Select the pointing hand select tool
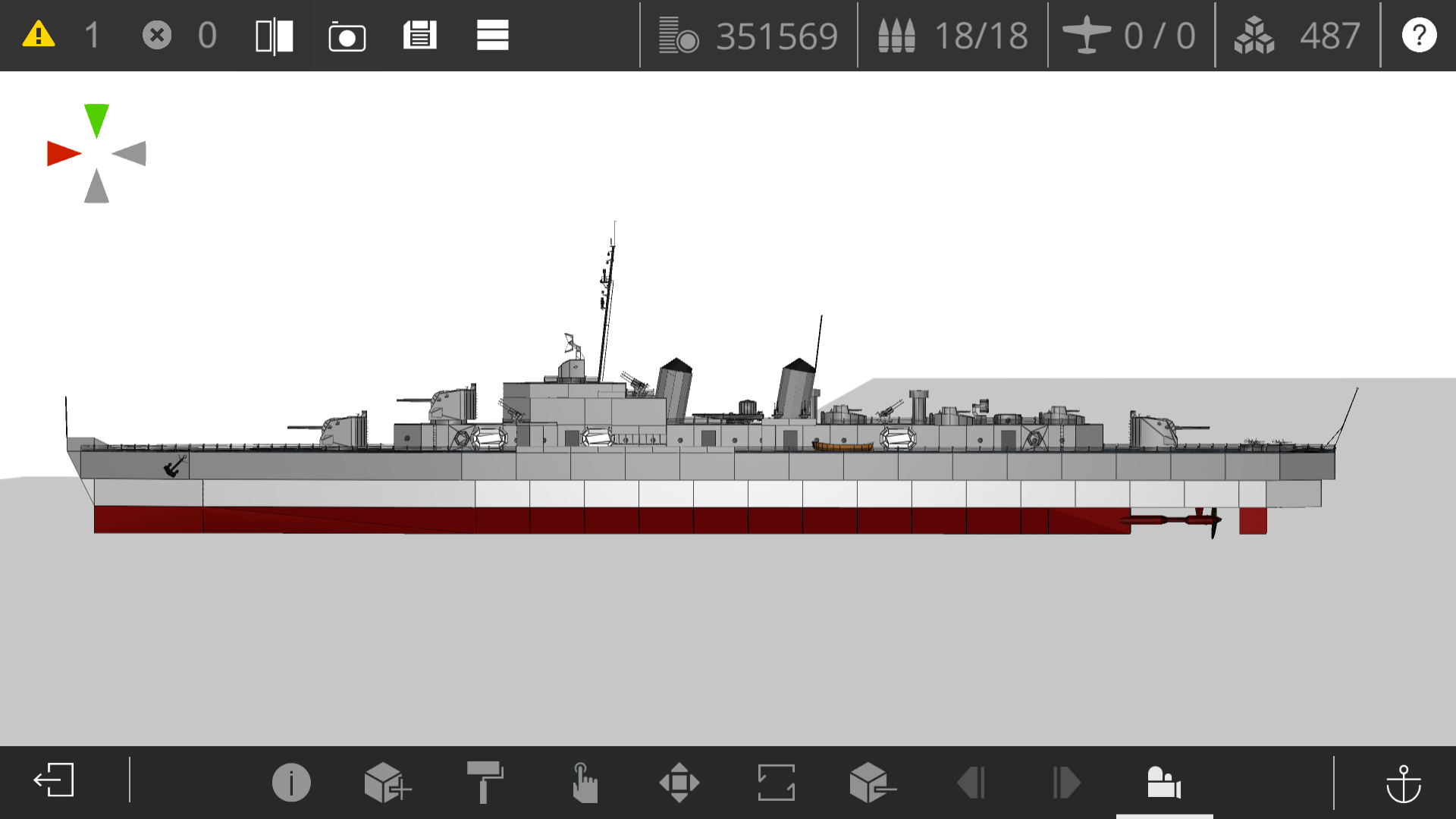The width and height of the screenshot is (1456, 819). tap(584, 782)
